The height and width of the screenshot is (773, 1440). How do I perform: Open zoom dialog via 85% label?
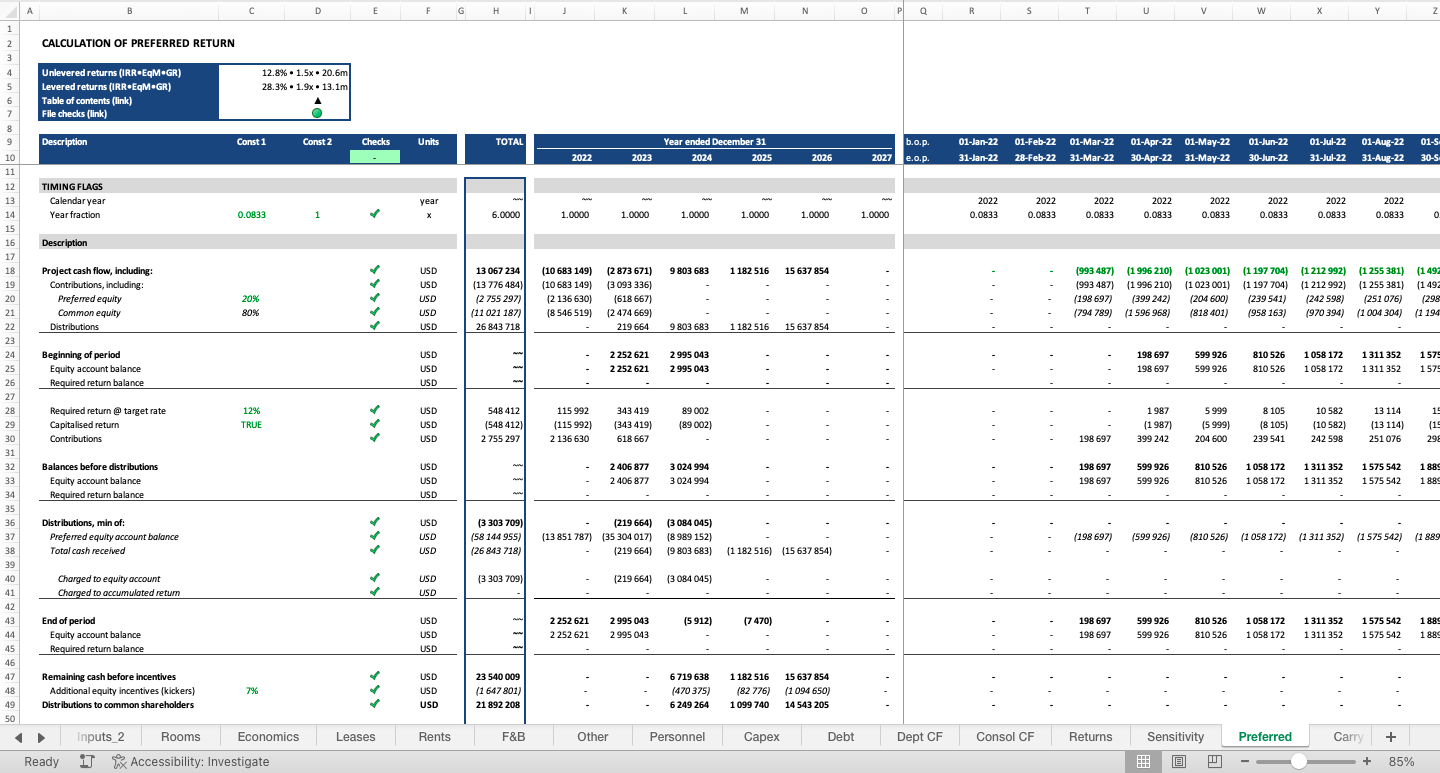click(1402, 761)
